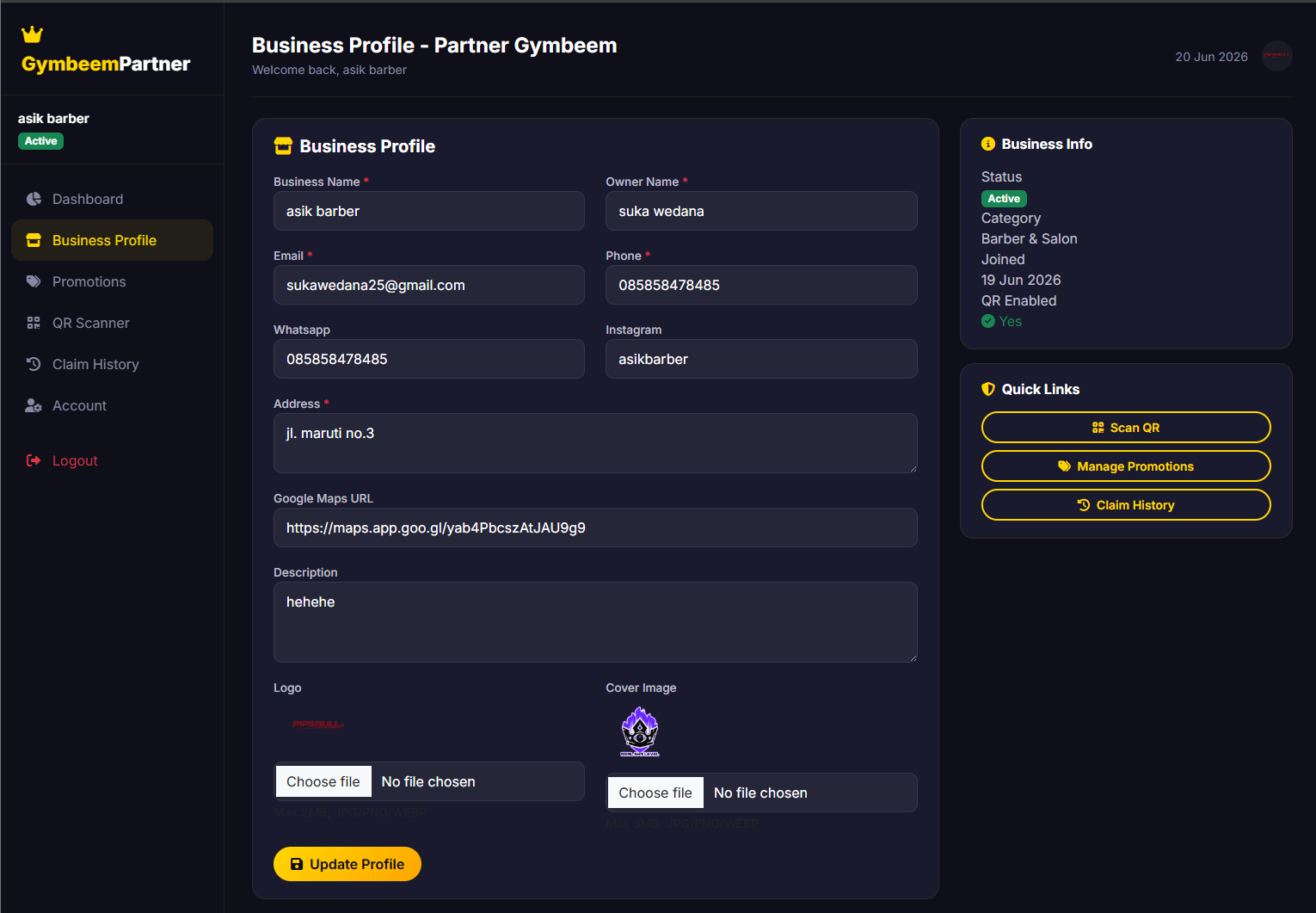Open Manage Promotions quick link
Viewport: 1316px width, 913px height.
point(1126,466)
